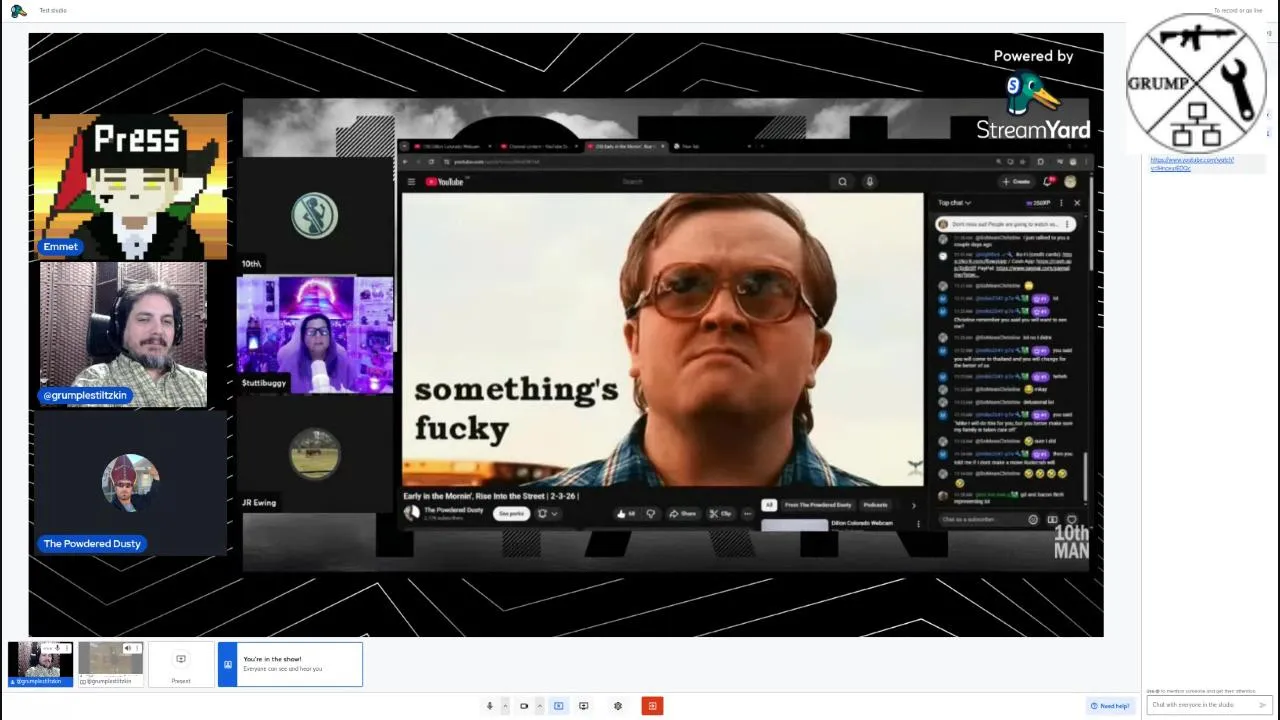Click the heart reaction in live chat
The image size is (1280, 720).
click(x=1071, y=520)
